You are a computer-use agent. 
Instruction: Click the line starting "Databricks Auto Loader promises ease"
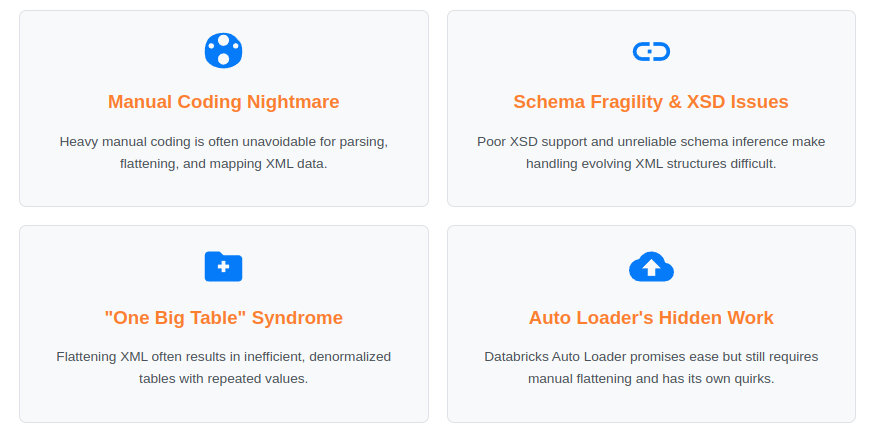(651, 357)
